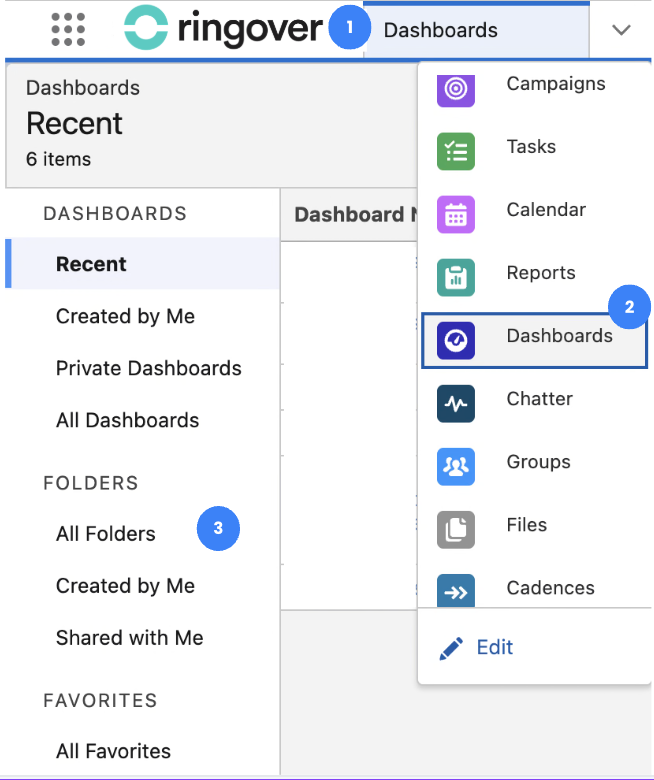Click the Chatter pulse icon
The height and width of the screenshot is (780, 654).
coord(456,403)
